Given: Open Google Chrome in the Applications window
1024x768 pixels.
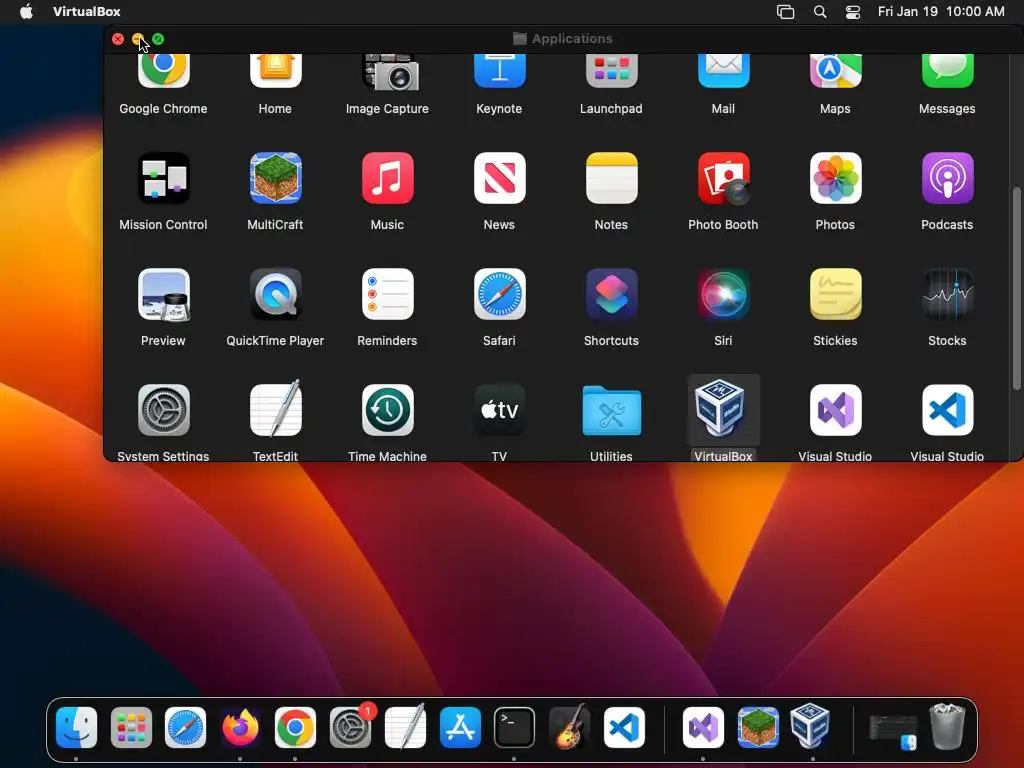Looking at the screenshot, I should pos(163,71).
